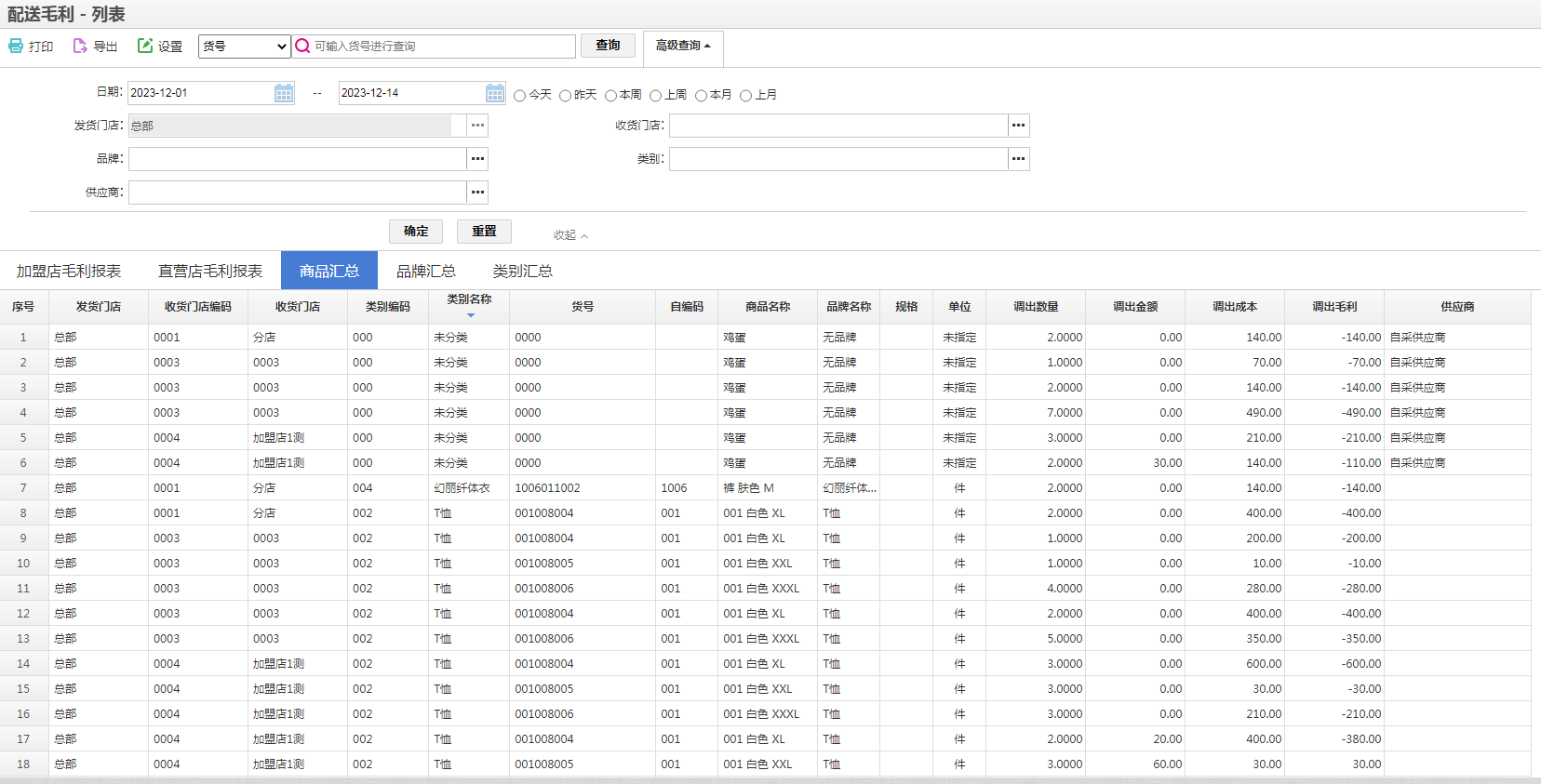Screen dimensions: 1541x784
Task: Click the 打印 label
Action: (41, 47)
